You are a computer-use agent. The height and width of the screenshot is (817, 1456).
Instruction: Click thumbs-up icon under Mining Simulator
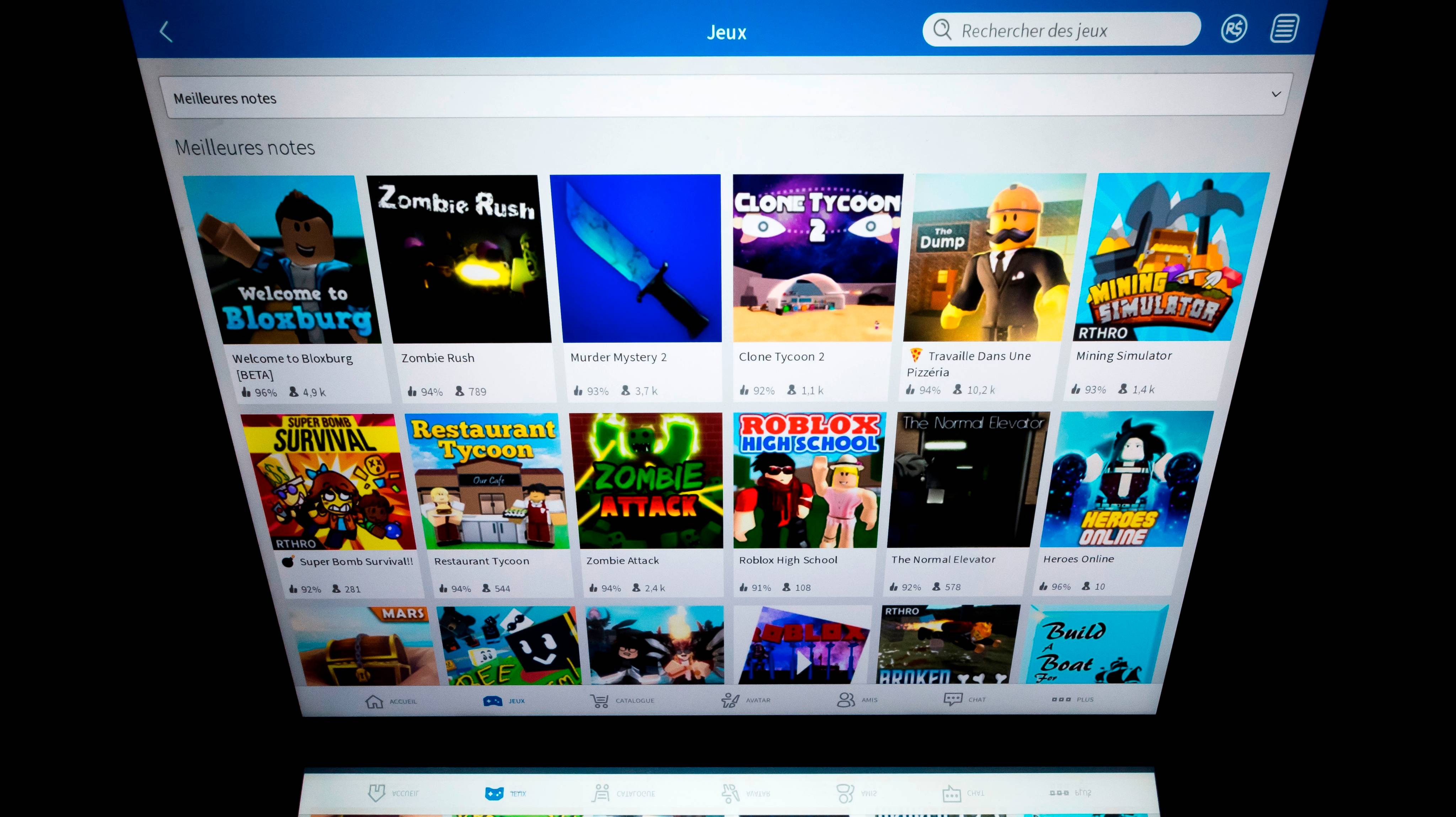[x=1076, y=389]
